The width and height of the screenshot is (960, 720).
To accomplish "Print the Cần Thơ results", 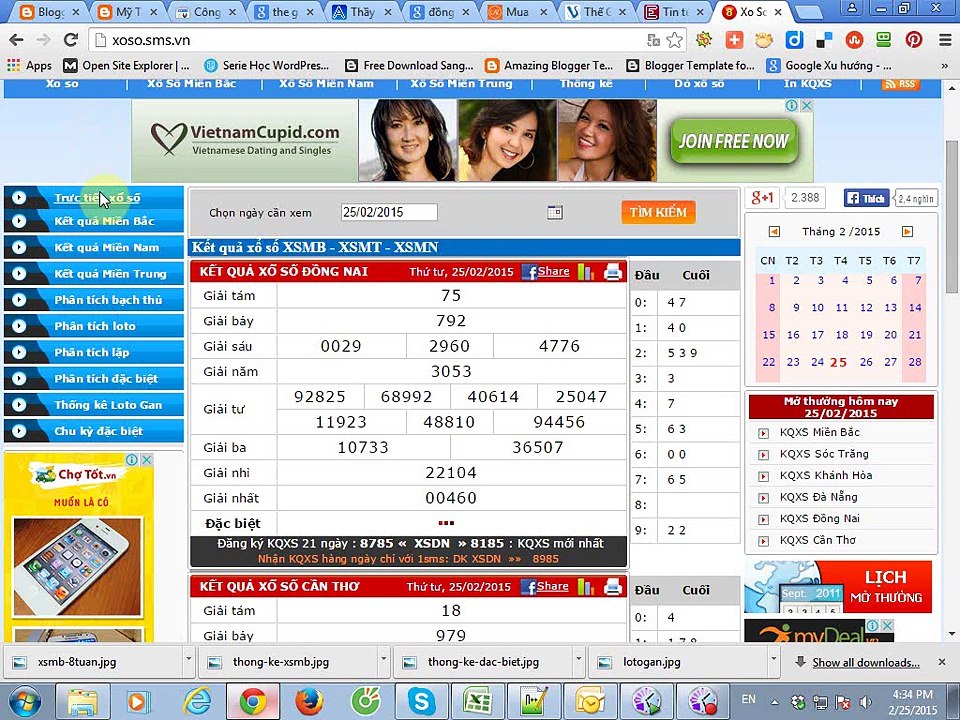I will [x=613, y=587].
